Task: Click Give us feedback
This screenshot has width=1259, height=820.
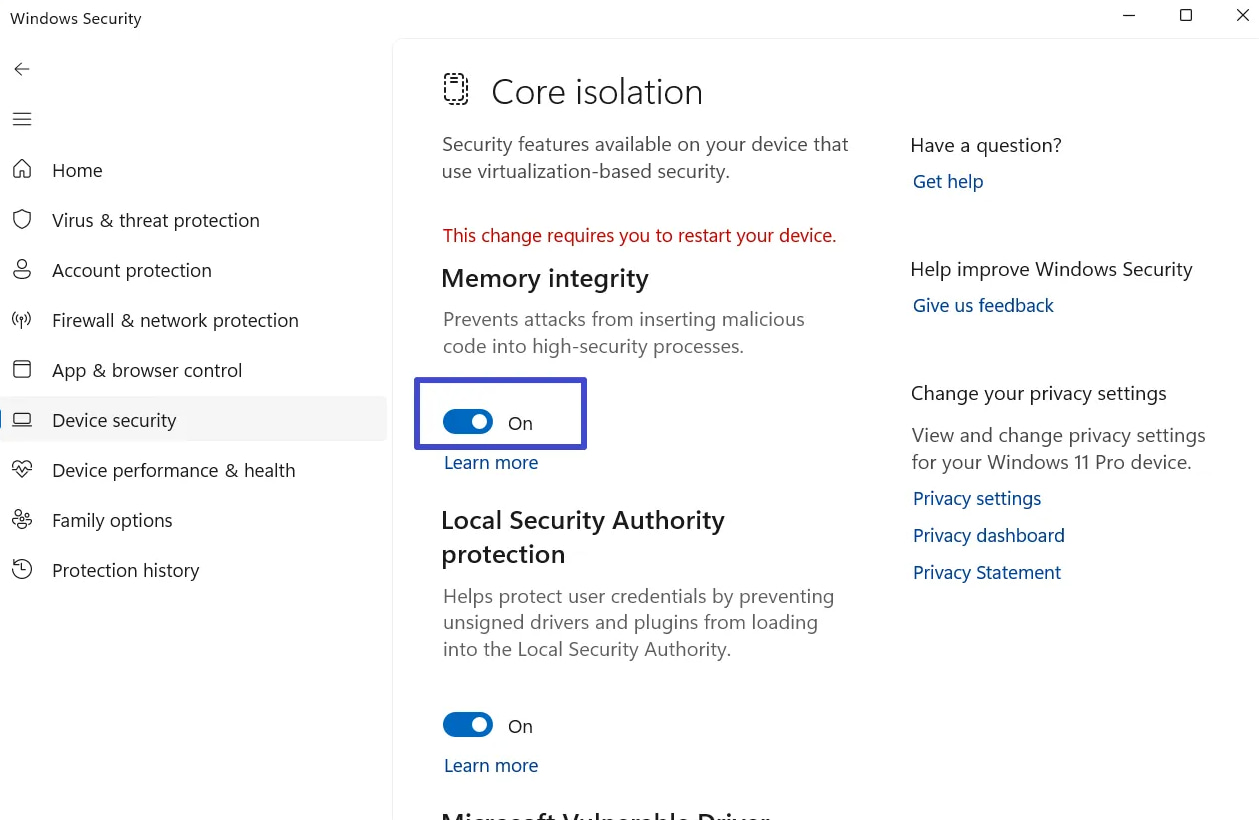Action: click(983, 305)
